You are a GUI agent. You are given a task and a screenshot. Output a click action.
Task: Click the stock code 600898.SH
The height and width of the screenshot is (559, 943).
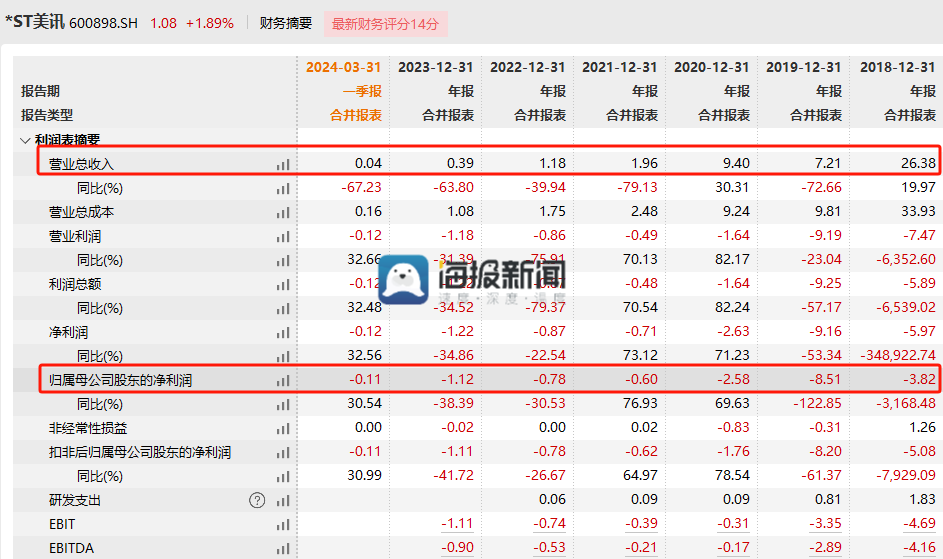[103, 23]
